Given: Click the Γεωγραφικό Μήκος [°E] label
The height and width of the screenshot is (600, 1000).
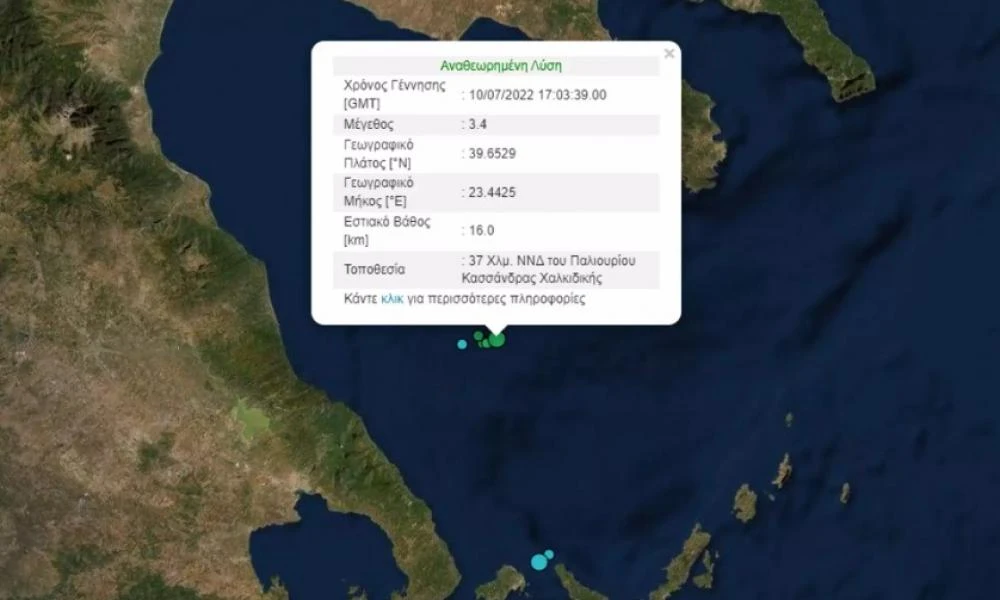Looking at the screenshot, I should [x=379, y=192].
